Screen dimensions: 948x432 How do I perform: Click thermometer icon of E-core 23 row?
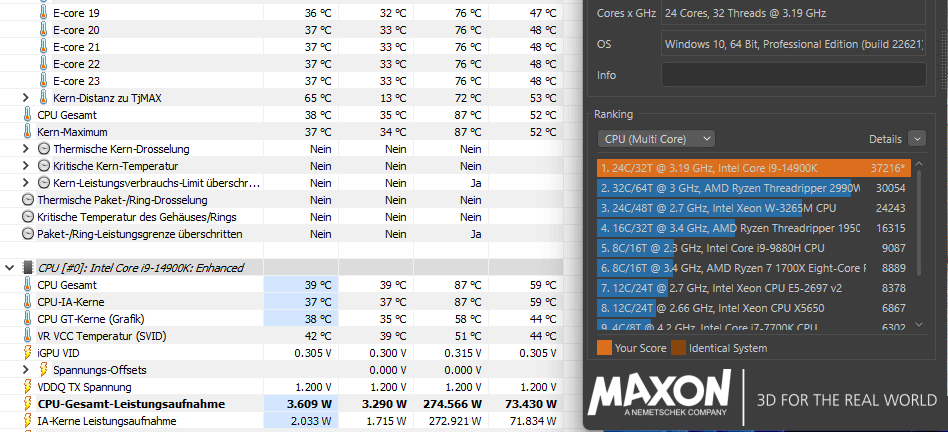point(43,81)
